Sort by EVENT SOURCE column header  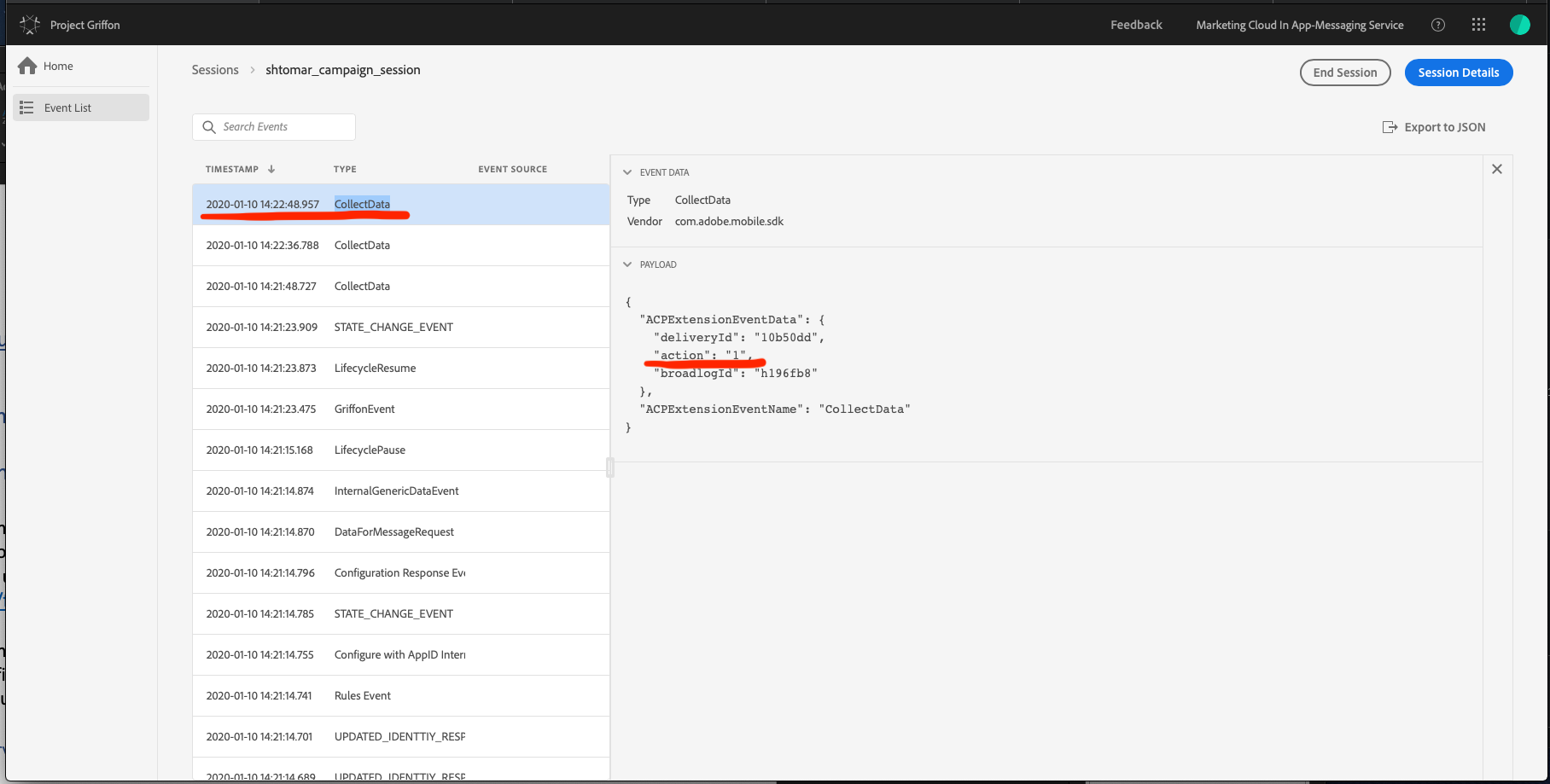tap(513, 169)
